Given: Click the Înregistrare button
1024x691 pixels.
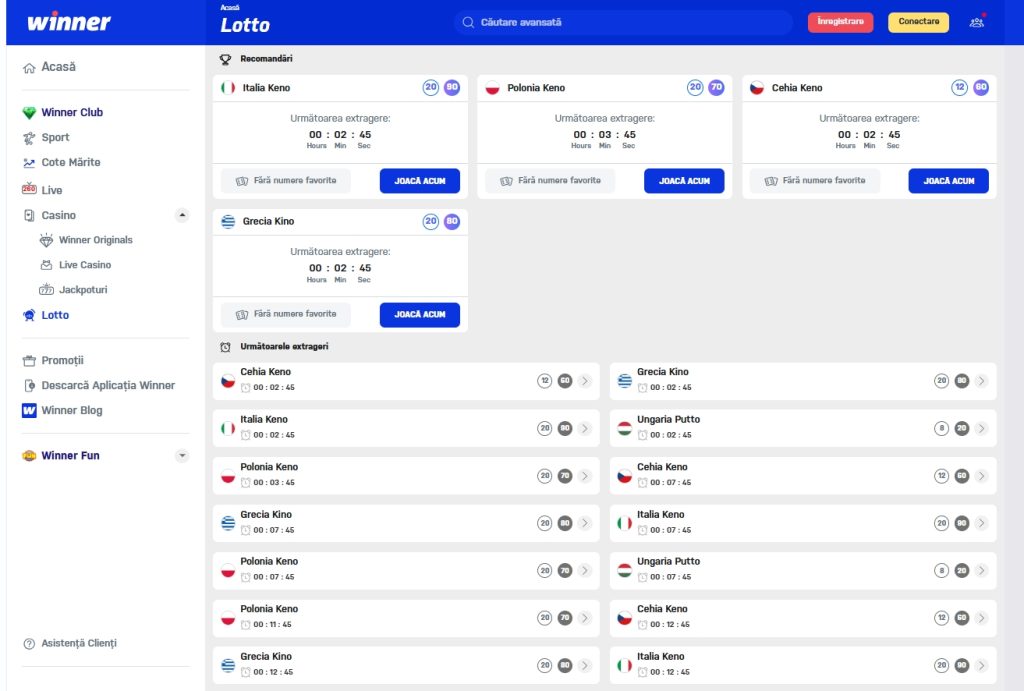Looking at the screenshot, I should click(840, 22).
